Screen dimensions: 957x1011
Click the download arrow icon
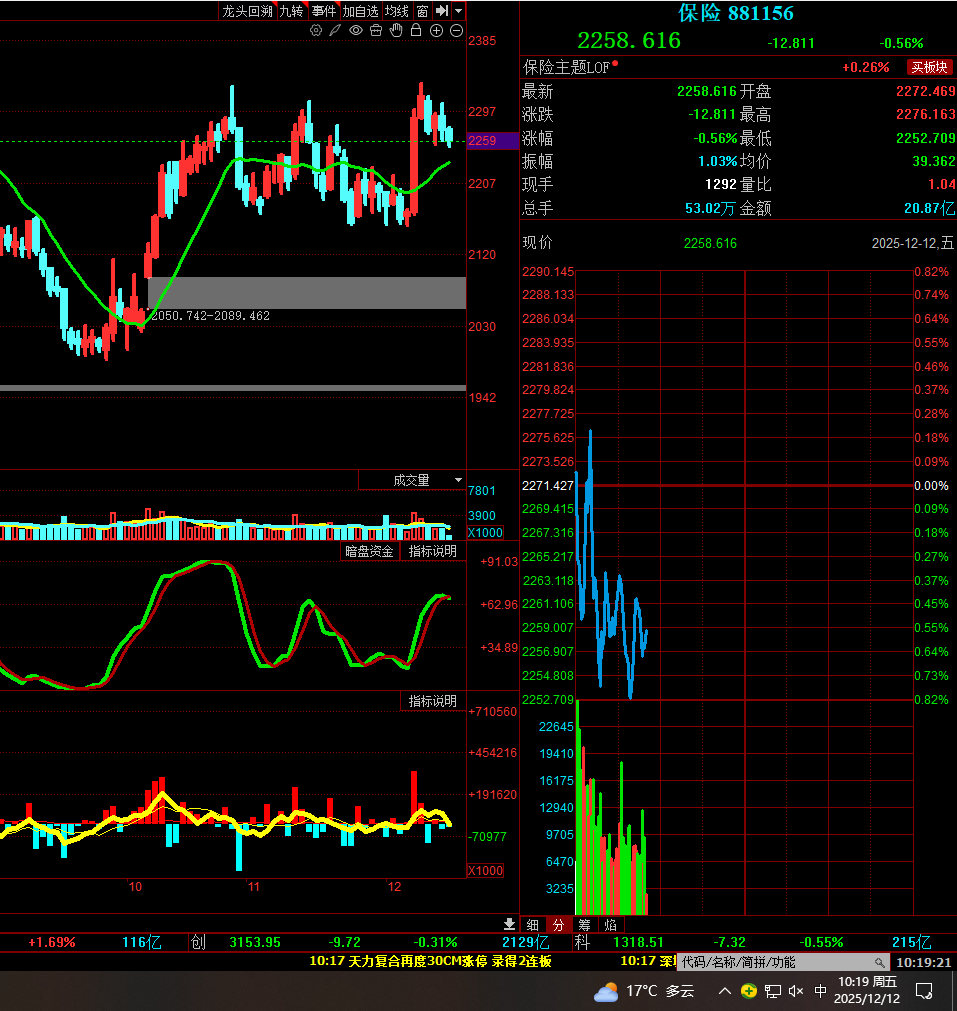coord(509,924)
